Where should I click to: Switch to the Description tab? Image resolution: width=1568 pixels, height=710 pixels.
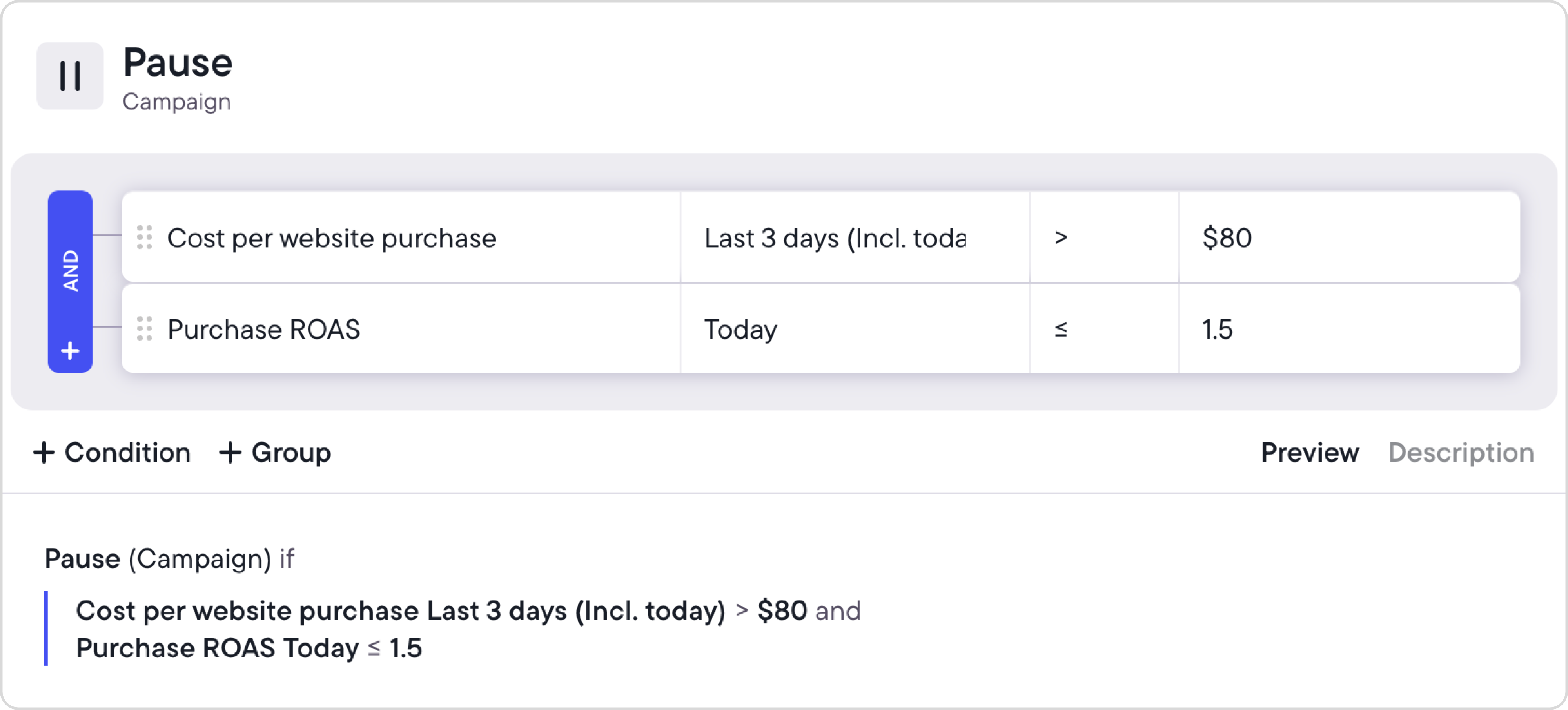(x=1461, y=453)
